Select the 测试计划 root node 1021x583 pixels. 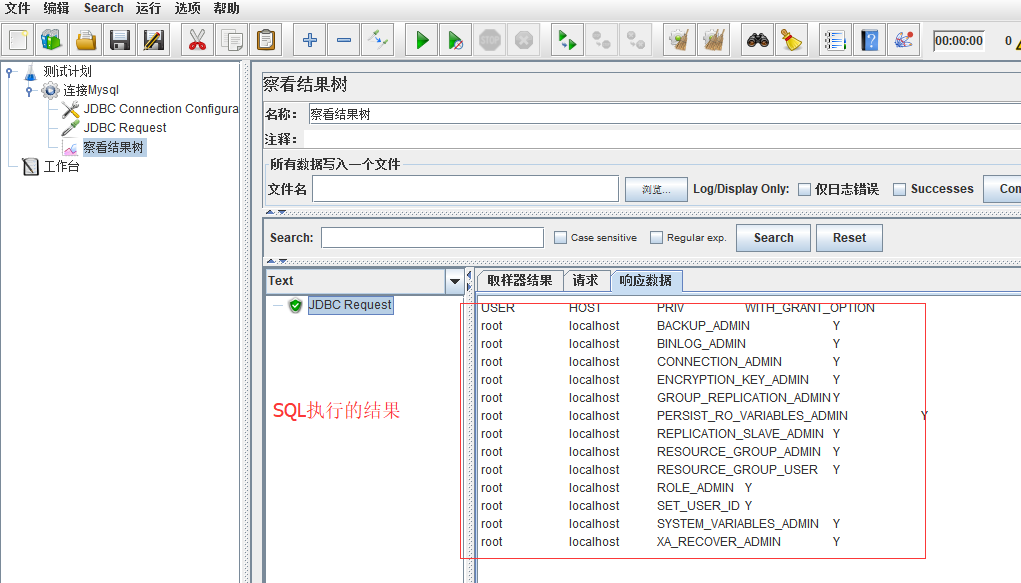point(67,72)
